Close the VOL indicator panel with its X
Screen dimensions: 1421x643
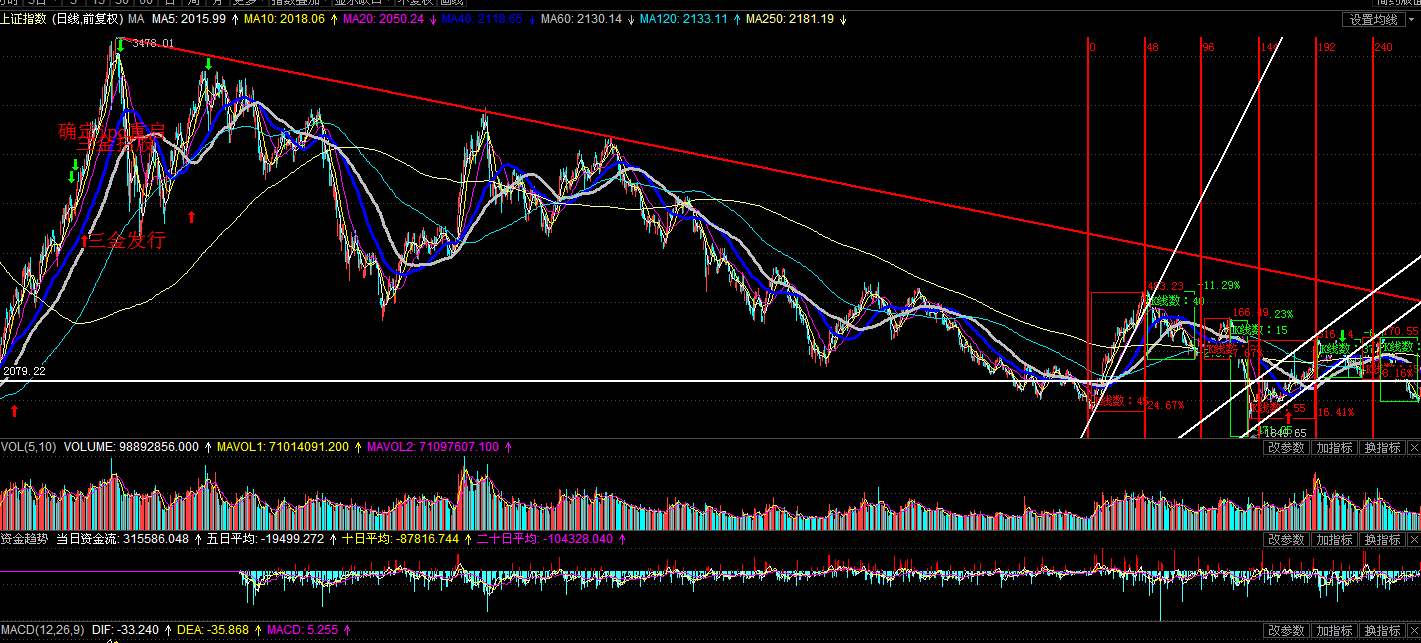(x=1412, y=448)
